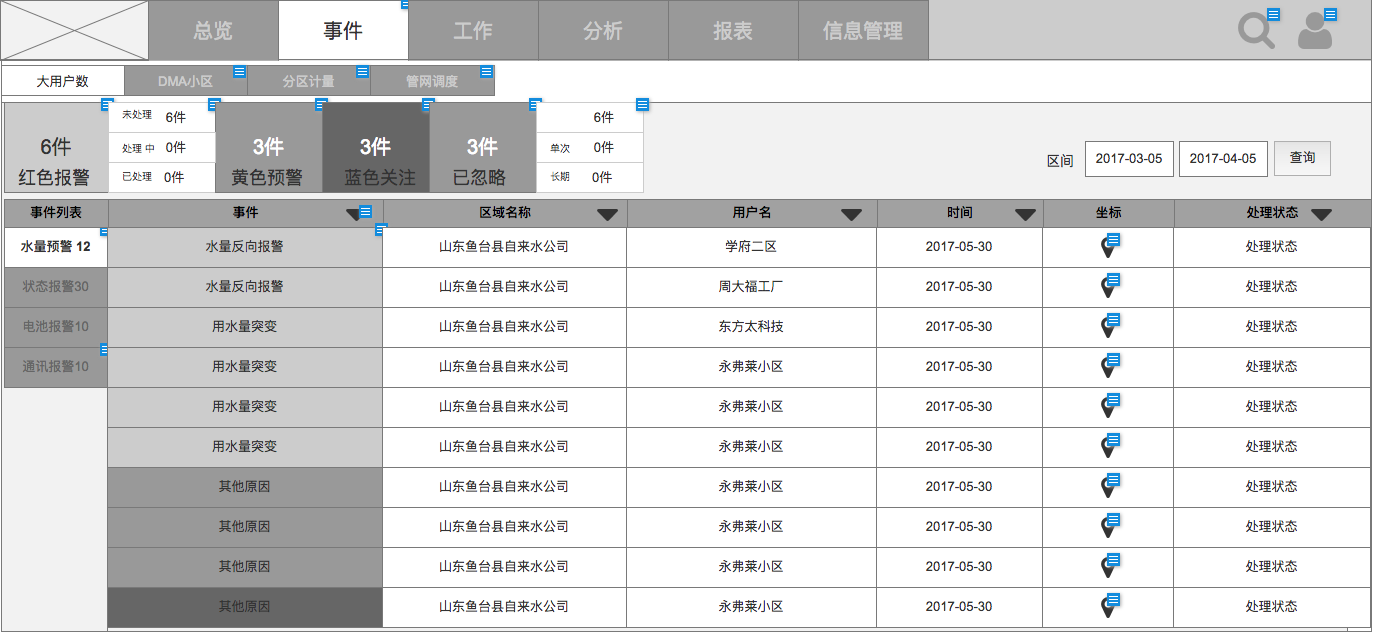Select the DMA/小区 sub-tab
1378x642 pixels.
pos(185,81)
